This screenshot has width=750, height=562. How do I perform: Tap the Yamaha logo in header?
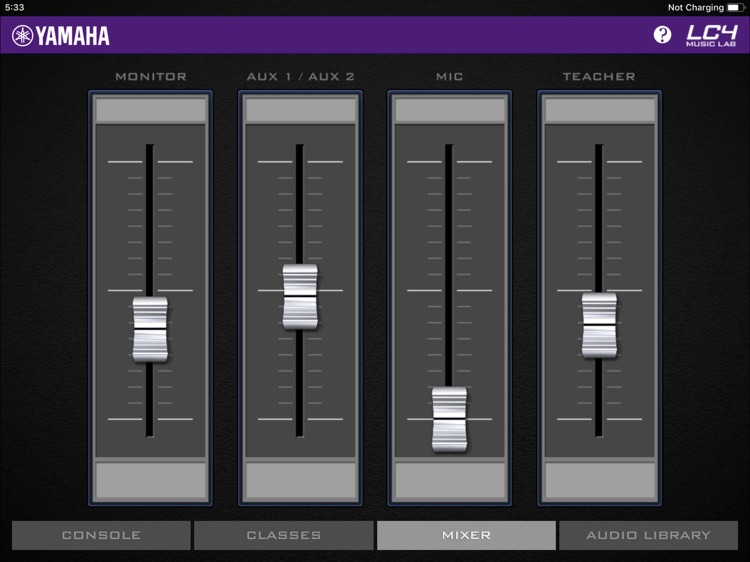61,36
